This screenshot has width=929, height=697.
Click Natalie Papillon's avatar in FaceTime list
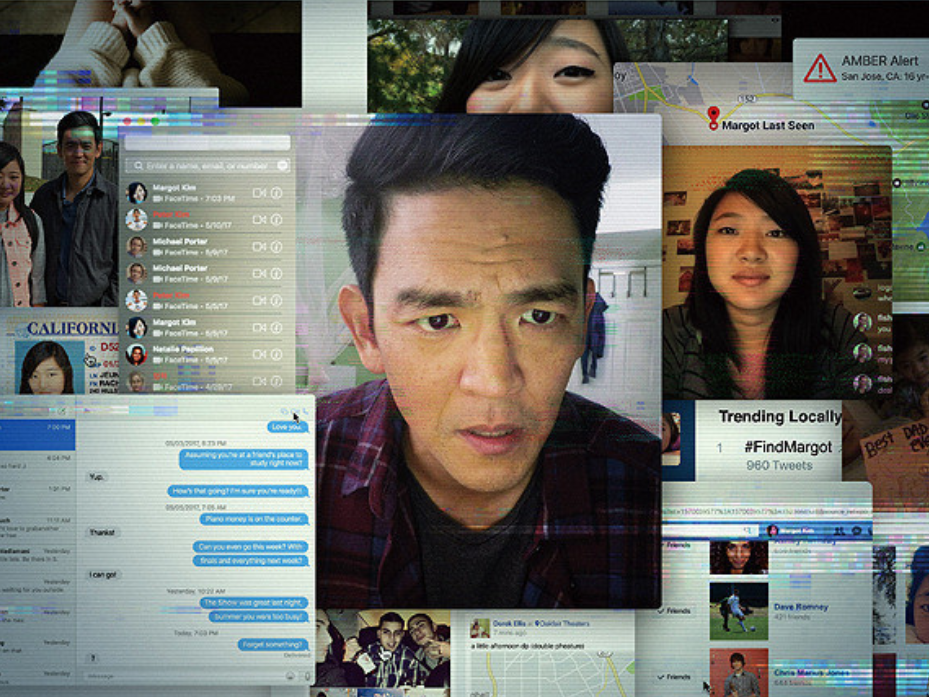tap(136, 354)
